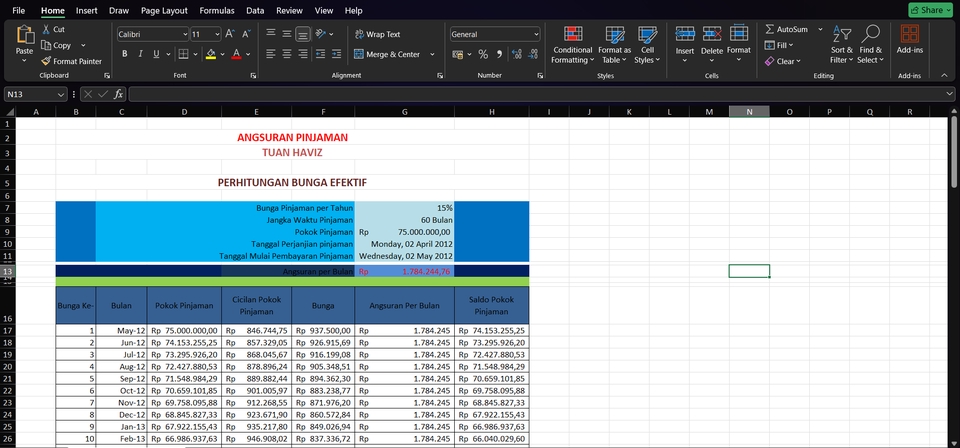Open the font size 11 dropdown
This screenshot has height=448, width=960.
tap(217, 34)
